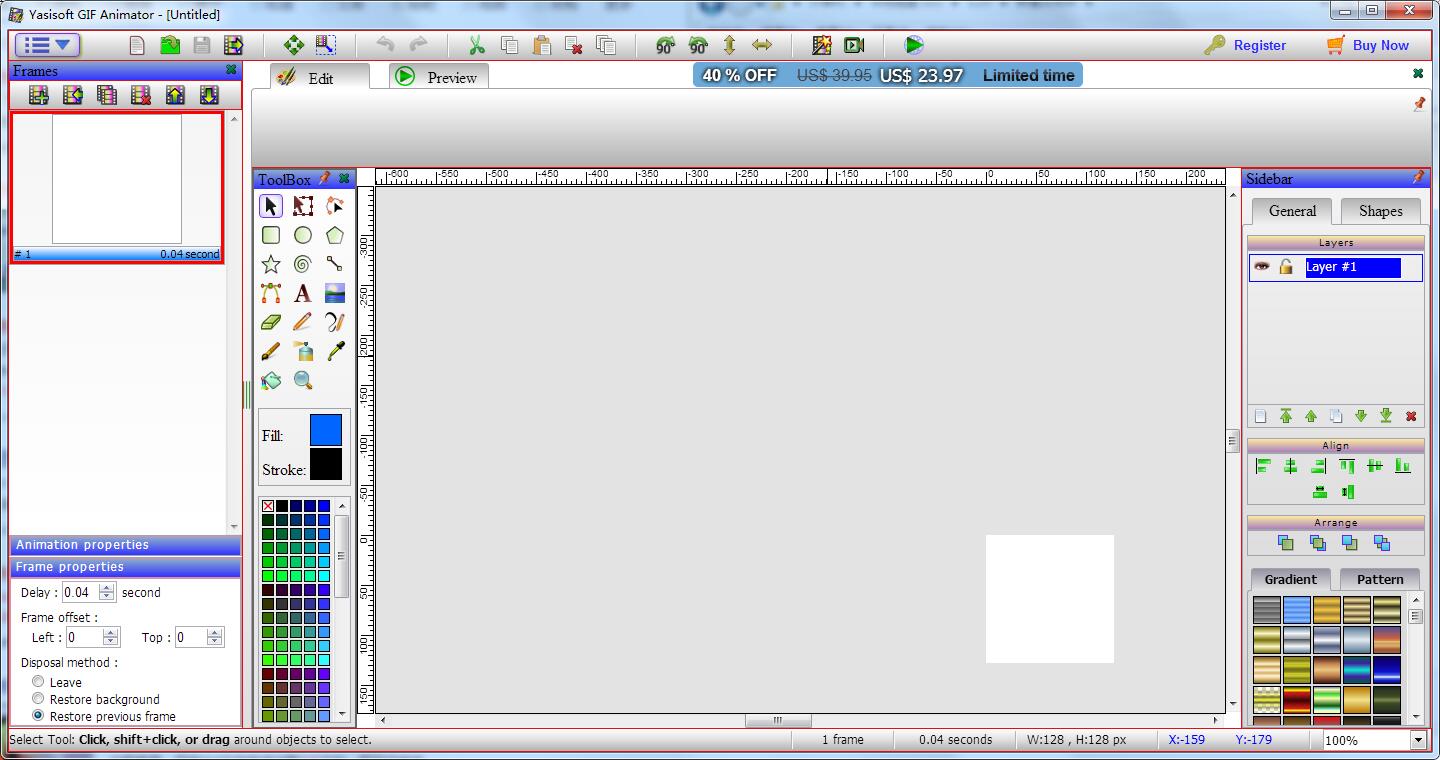Choose the Spiral shape tool
Image resolution: width=1440 pixels, height=760 pixels.
point(303,264)
